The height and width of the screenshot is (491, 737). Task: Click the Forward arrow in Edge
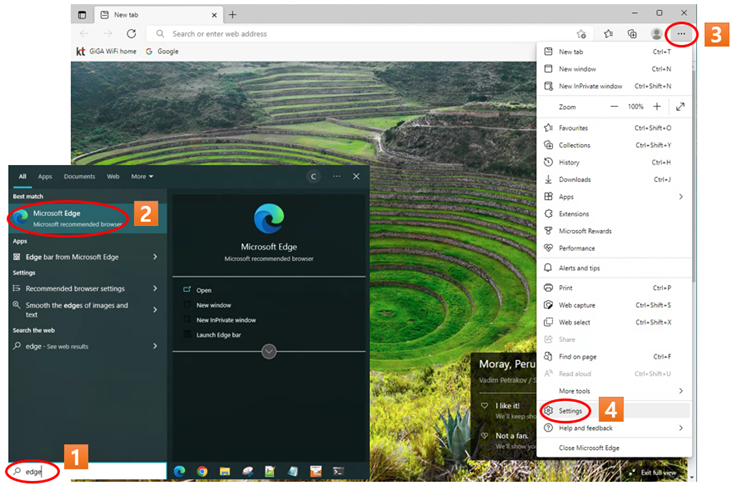pos(108,34)
